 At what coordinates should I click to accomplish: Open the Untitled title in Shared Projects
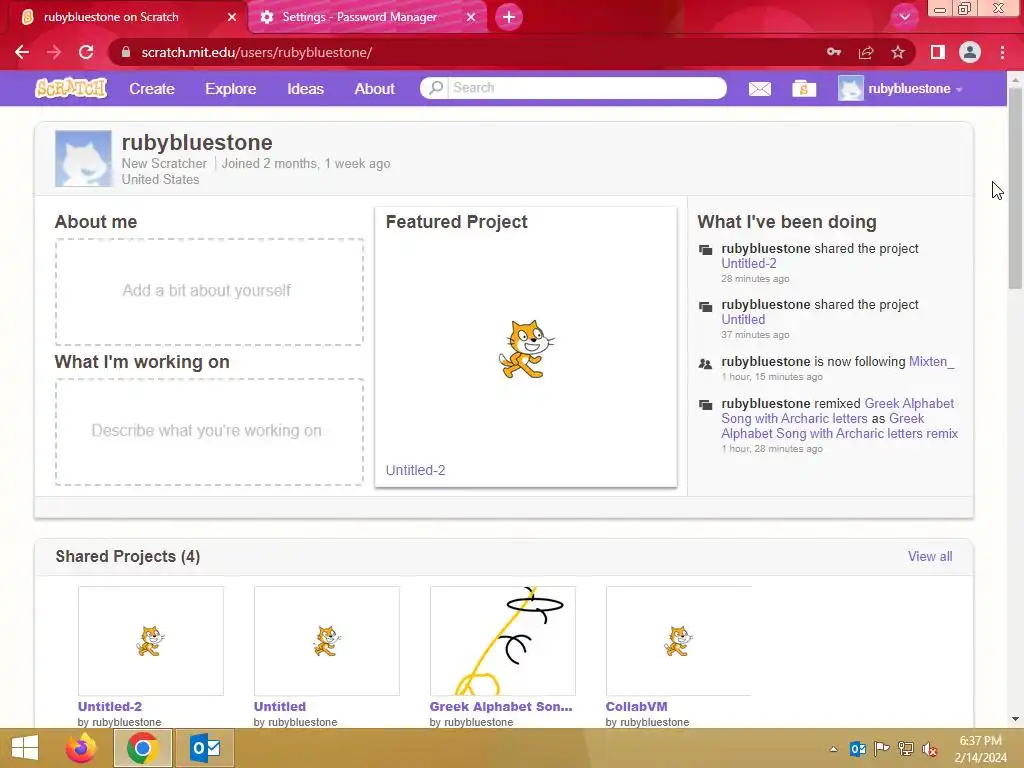click(x=280, y=707)
